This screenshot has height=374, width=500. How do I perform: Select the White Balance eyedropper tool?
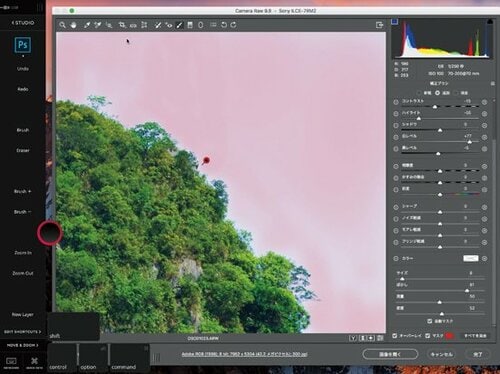[87, 25]
